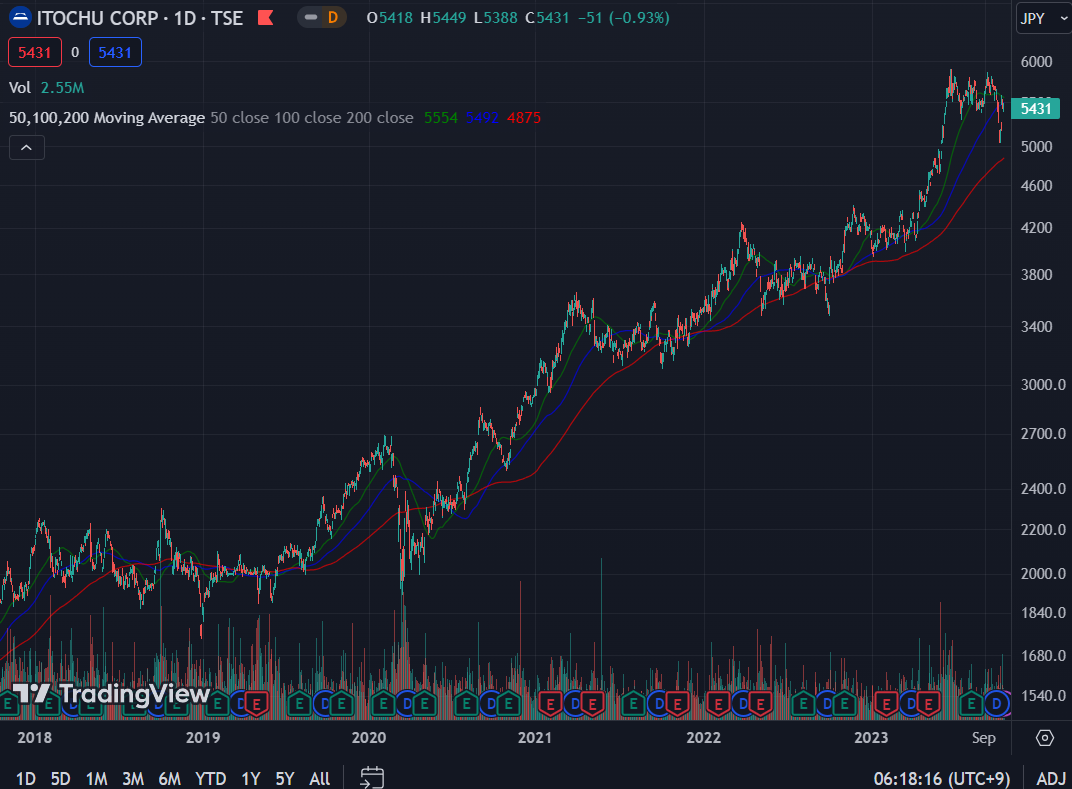
Task: Click the 2022 label on time axis
Action: 704,738
